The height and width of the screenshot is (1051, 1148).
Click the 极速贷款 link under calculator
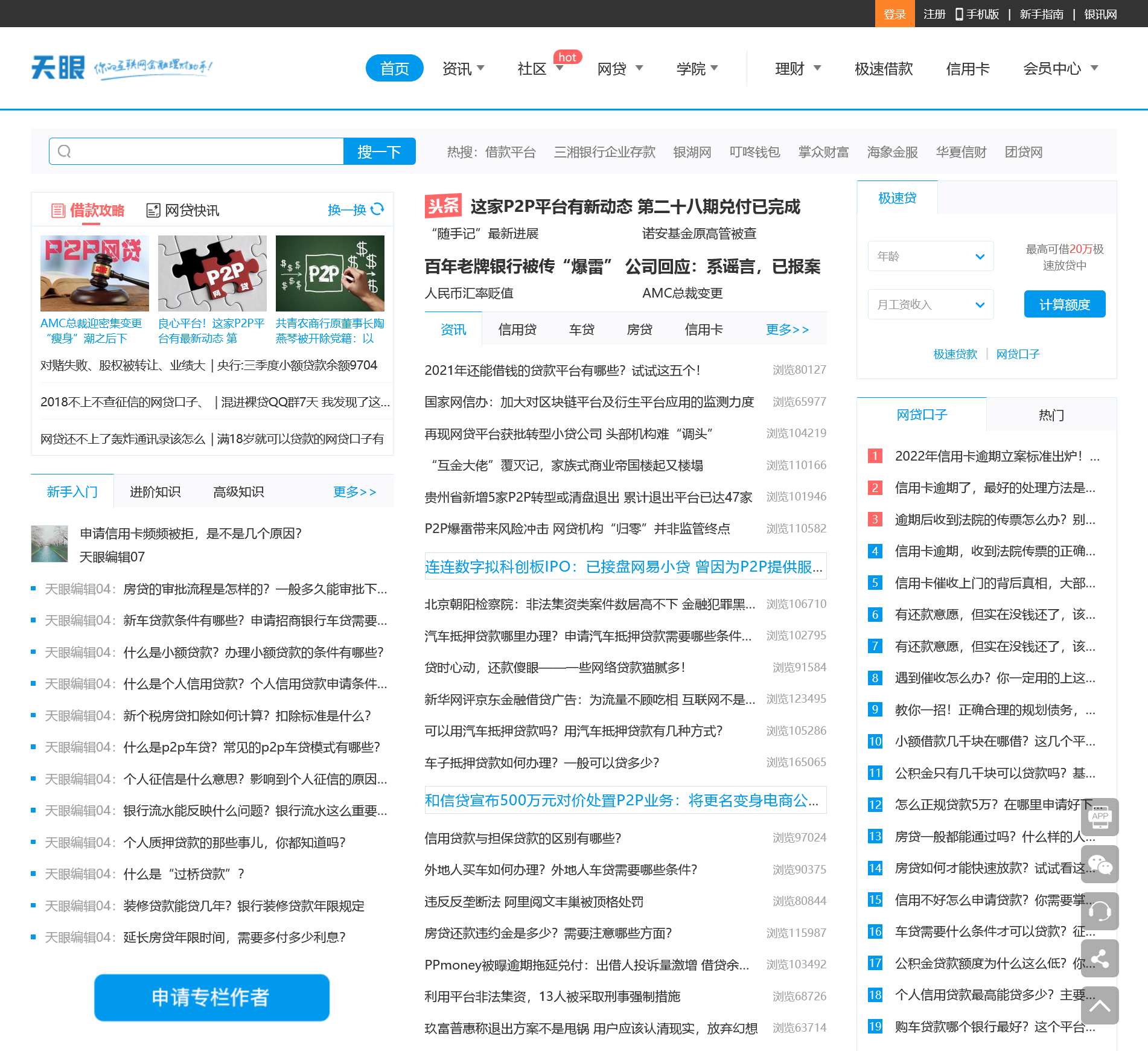(955, 354)
